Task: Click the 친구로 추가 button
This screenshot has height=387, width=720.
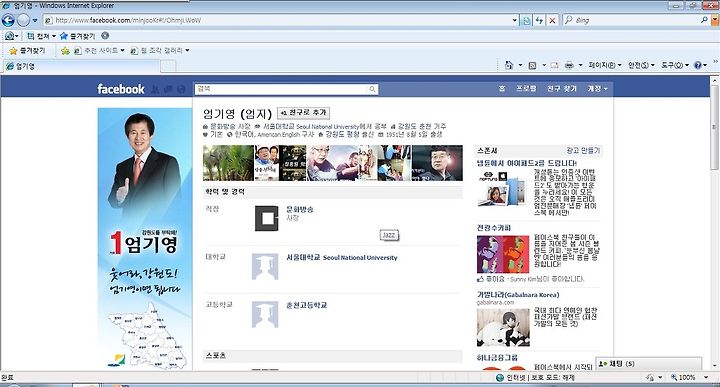Action: [x=304, y=112]
